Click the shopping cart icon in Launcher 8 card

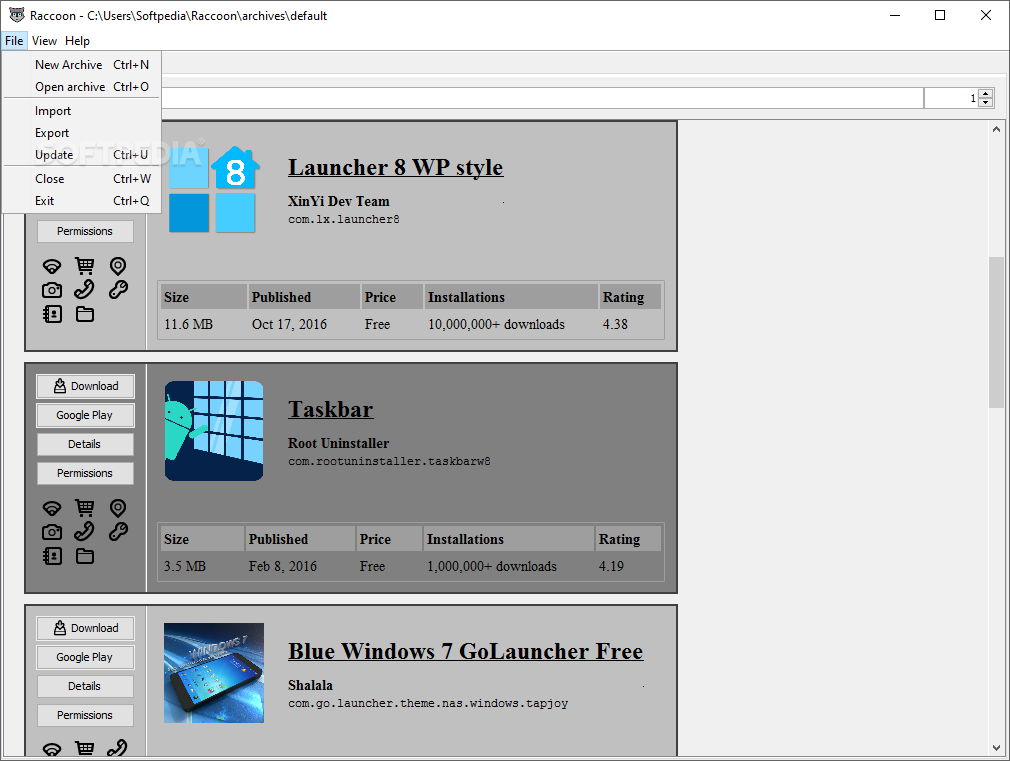(84, 265)
